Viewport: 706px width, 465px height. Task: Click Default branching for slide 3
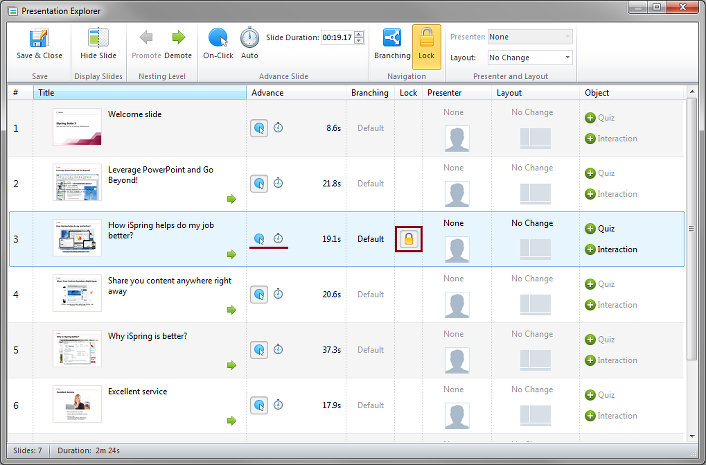(371, 239)
